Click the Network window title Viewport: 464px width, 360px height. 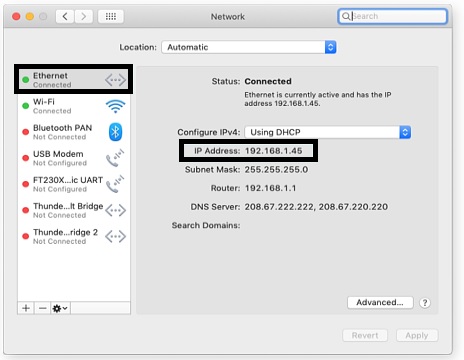click(x=228, y=17)
